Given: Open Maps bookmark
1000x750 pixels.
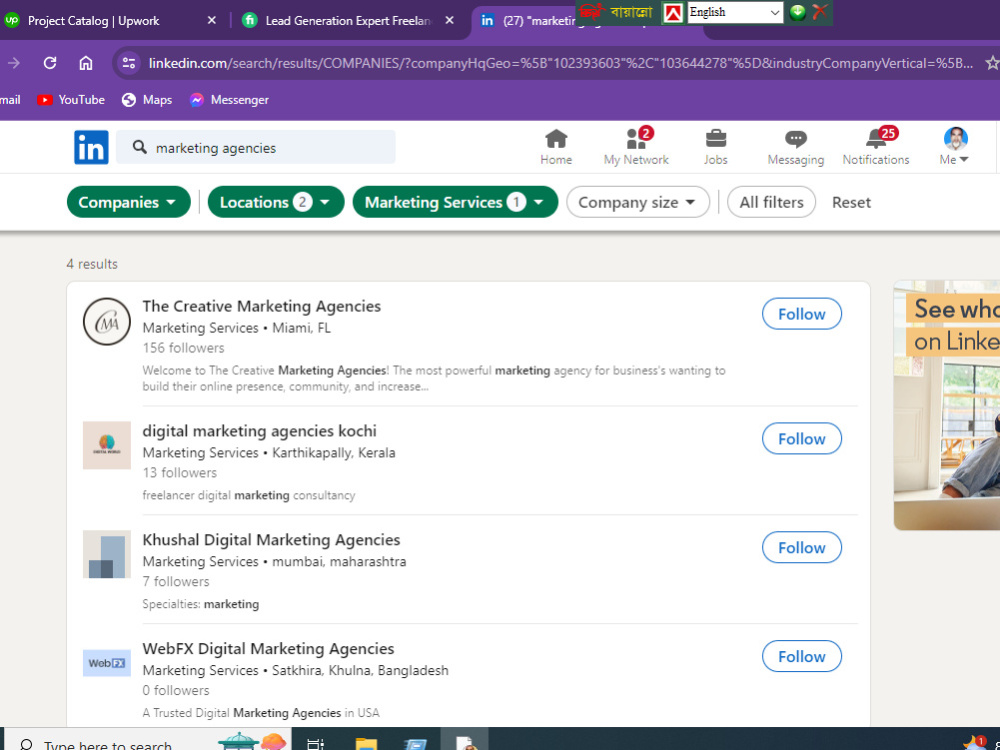Looking at the screenshot, I should (147, 100).
